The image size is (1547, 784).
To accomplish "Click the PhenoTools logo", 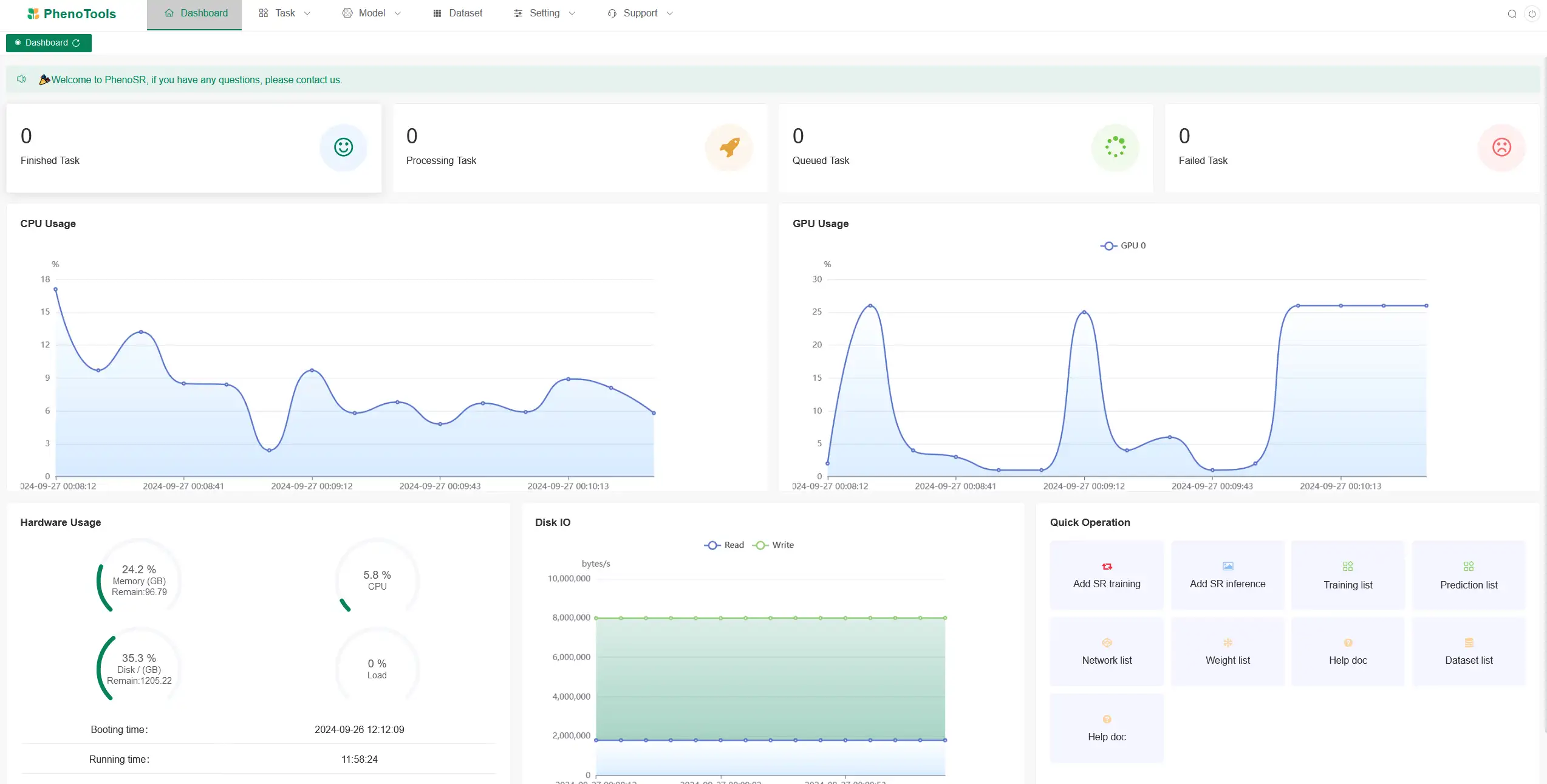I will tap(72, 13).
